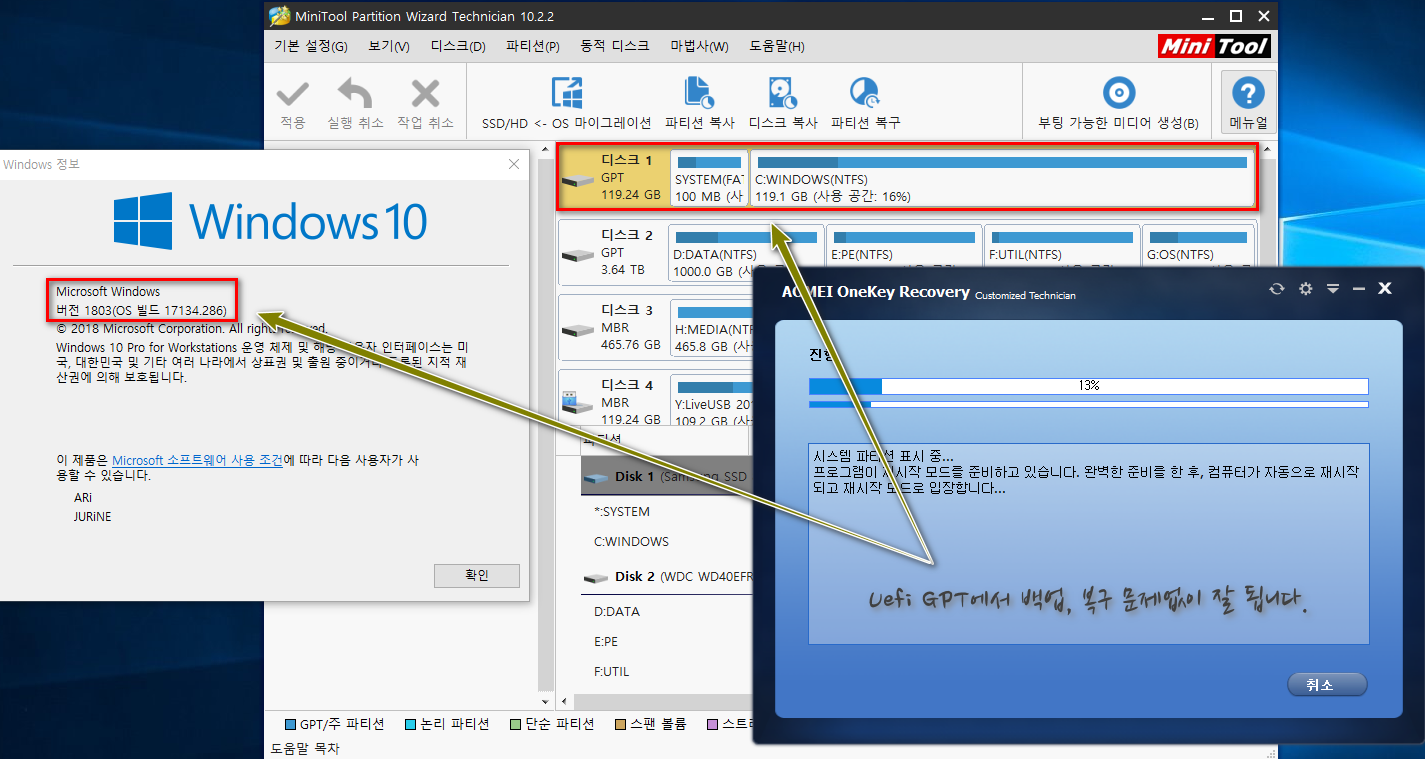Image resolution: width=1425 pixels, height=759 pixels.
Task: Click the MiniTool logo in menu bar
Action: [1215, 46]
